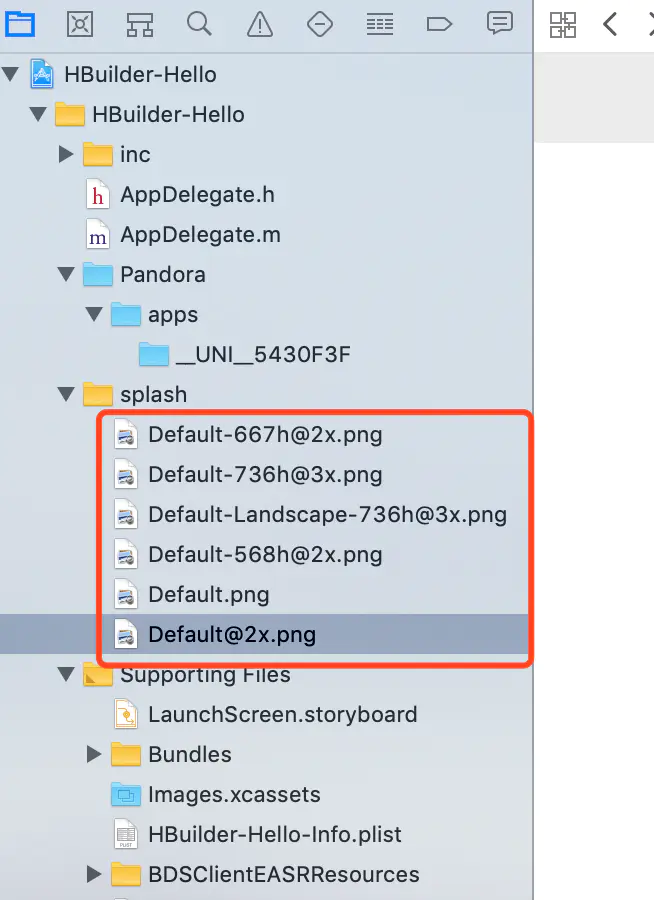Open the Report navigator speech bubble icon
Image resolution: width=654 pixels, height=900 pixels.
[x=500, y=24]
